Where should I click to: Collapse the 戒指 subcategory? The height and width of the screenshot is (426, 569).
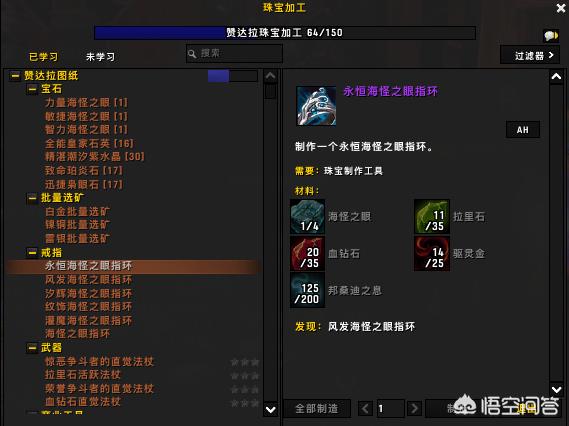(x=32, y=252)
